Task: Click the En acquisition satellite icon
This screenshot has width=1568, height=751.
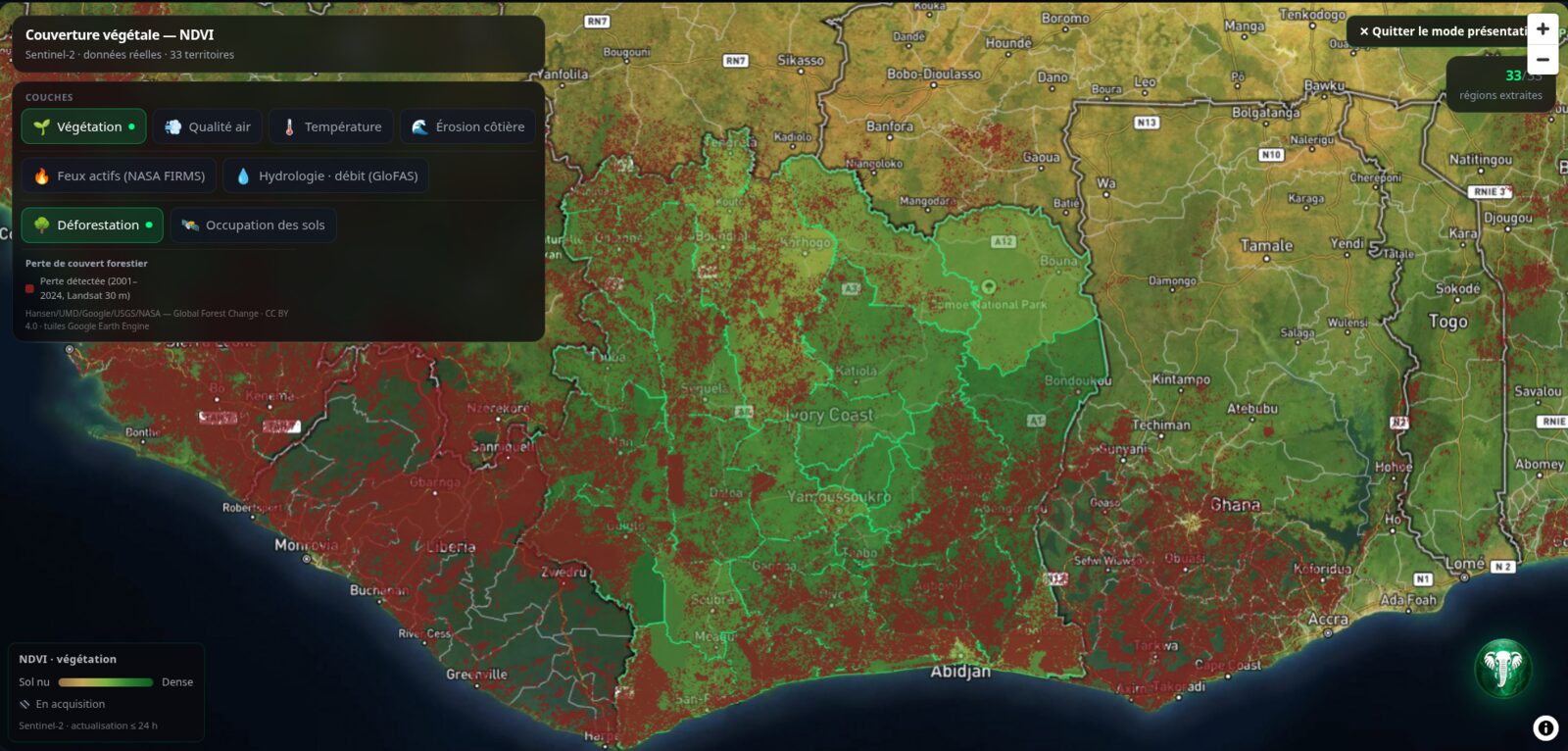Action: (x=25, y=704)
